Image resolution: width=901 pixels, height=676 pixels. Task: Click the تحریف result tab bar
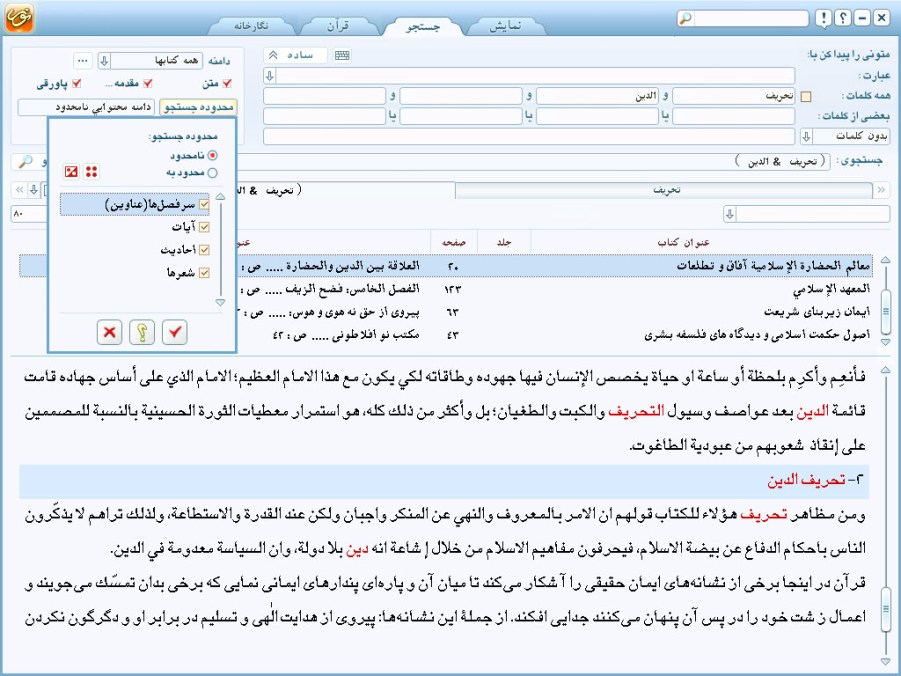click(664, 189)
